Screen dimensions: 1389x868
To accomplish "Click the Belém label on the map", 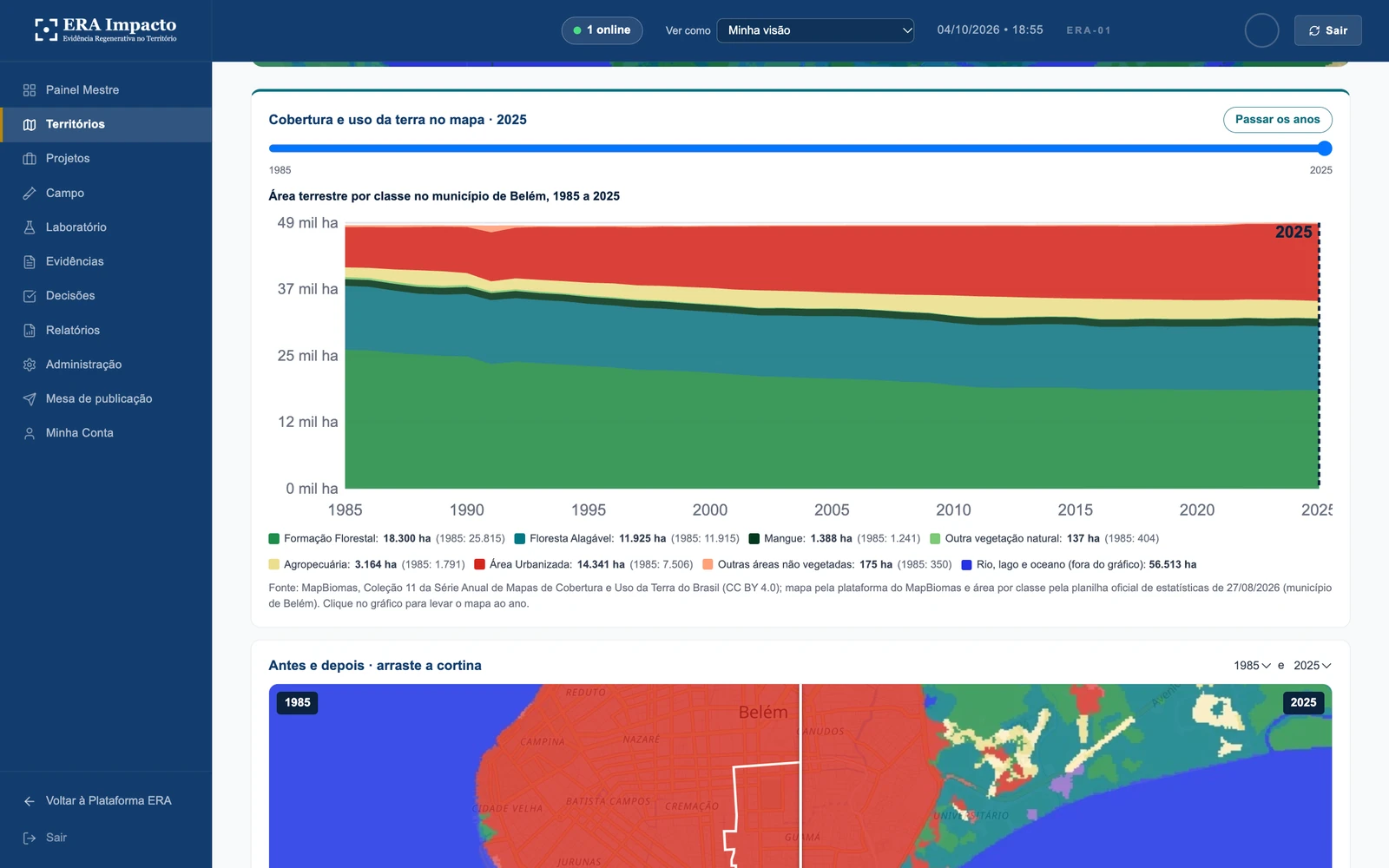I will pos(763,713).
